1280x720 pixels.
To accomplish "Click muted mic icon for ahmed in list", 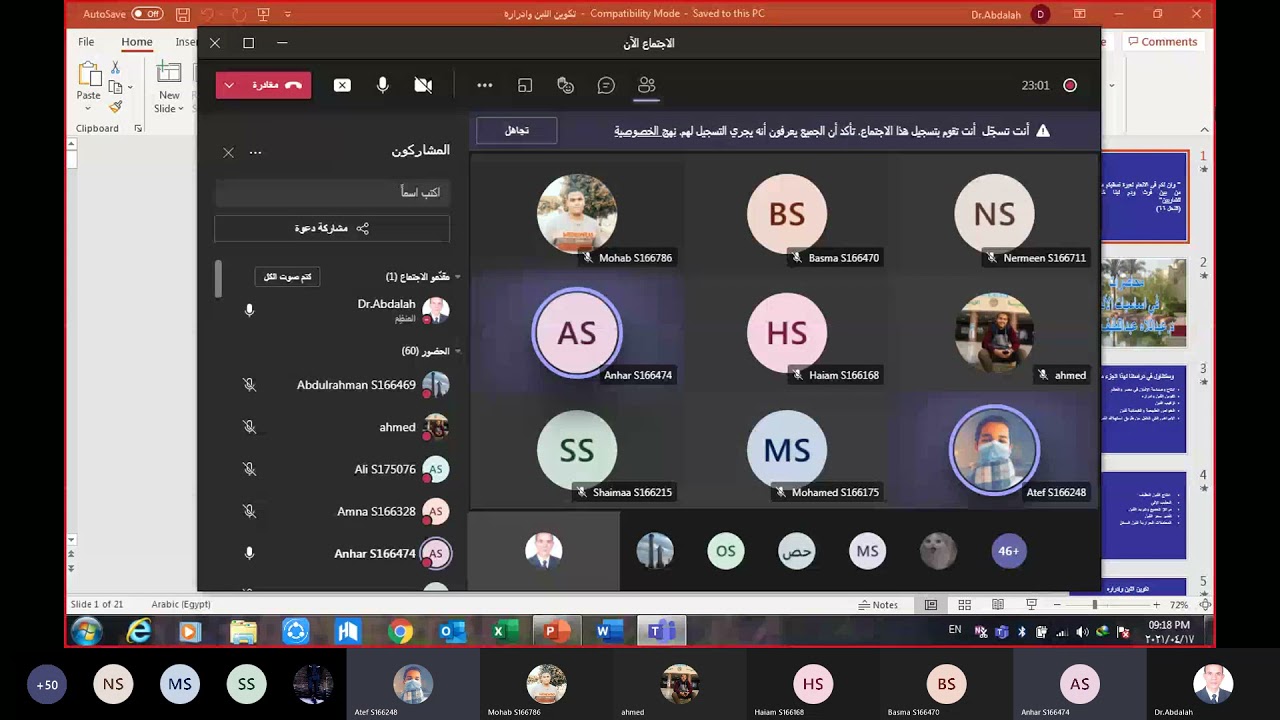I will [249, 427].
